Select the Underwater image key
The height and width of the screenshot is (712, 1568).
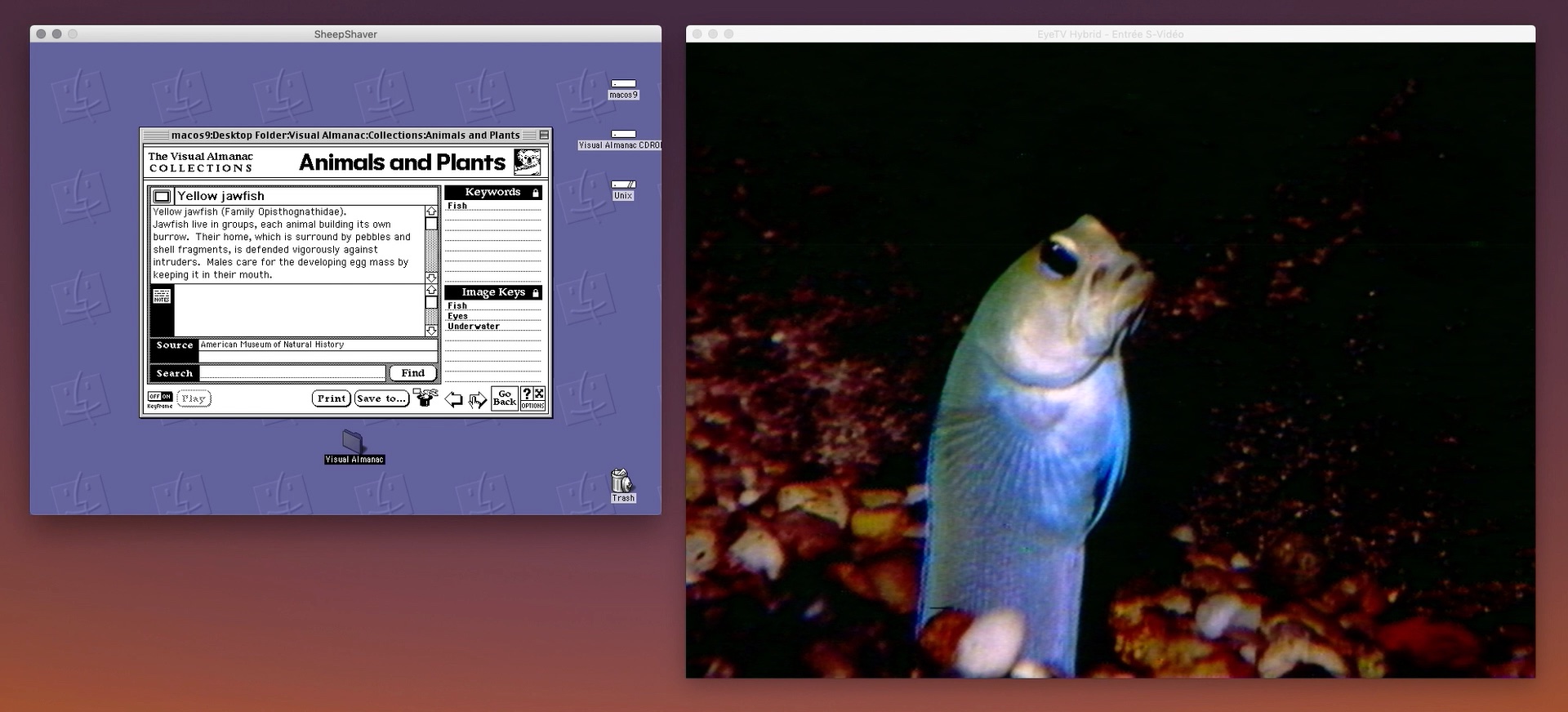tap(474, 326)
